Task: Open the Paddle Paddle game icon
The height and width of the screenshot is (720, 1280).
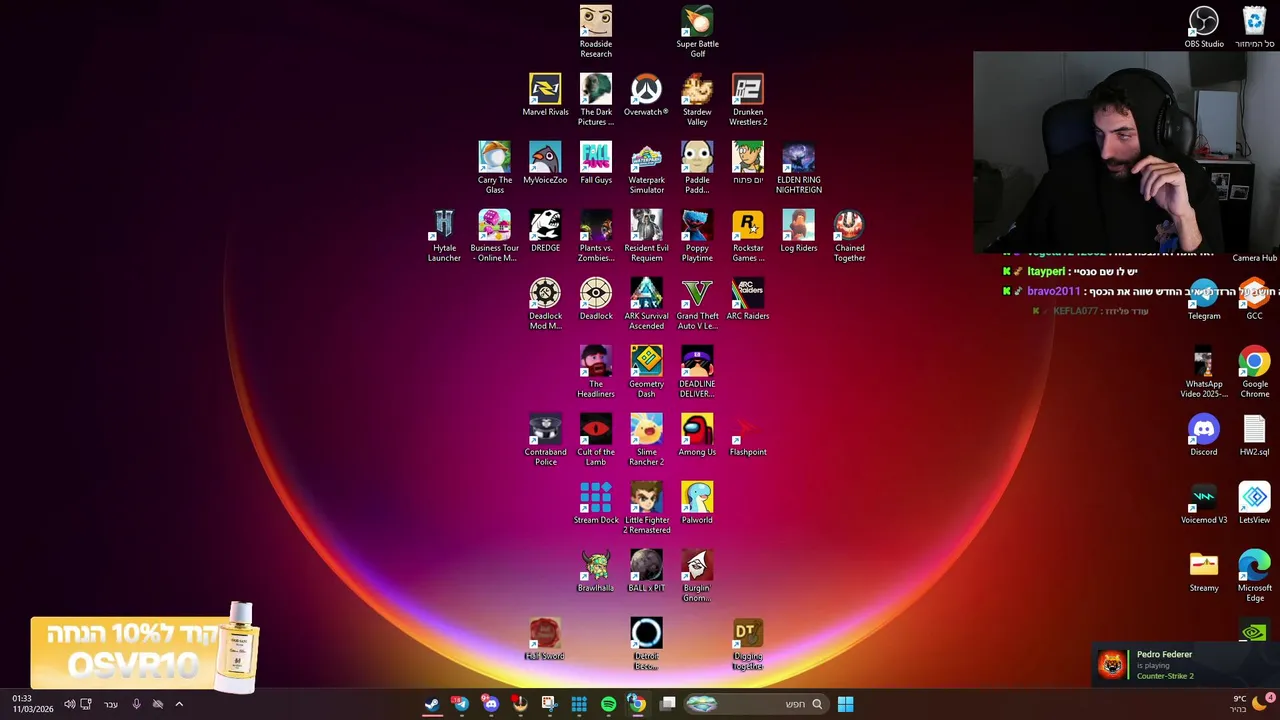Action: [x=697, y=168]
